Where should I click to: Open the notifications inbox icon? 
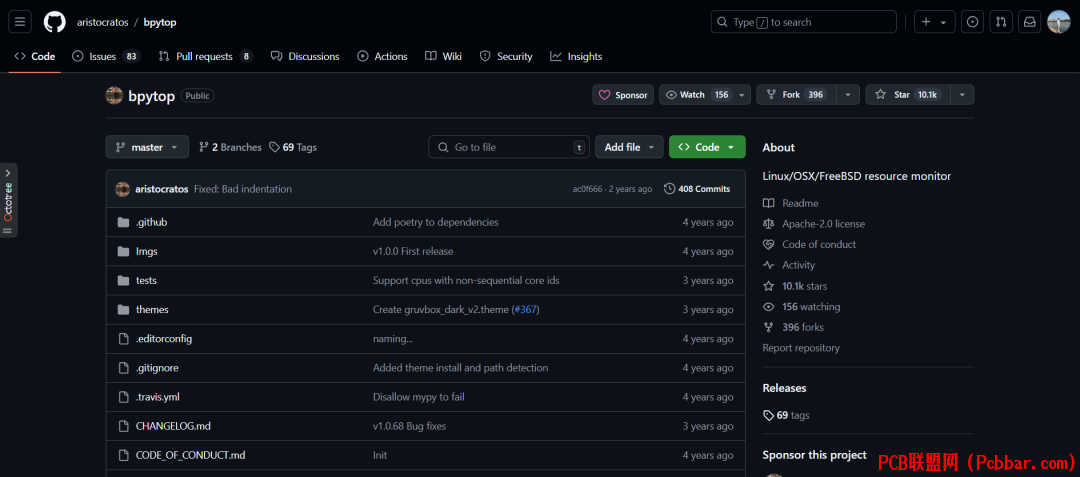point(1029,22)
